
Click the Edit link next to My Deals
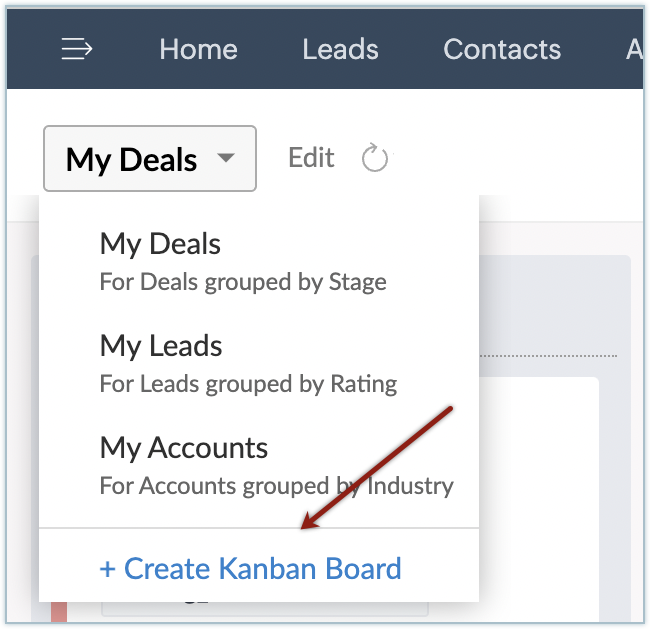pos(311,158)
